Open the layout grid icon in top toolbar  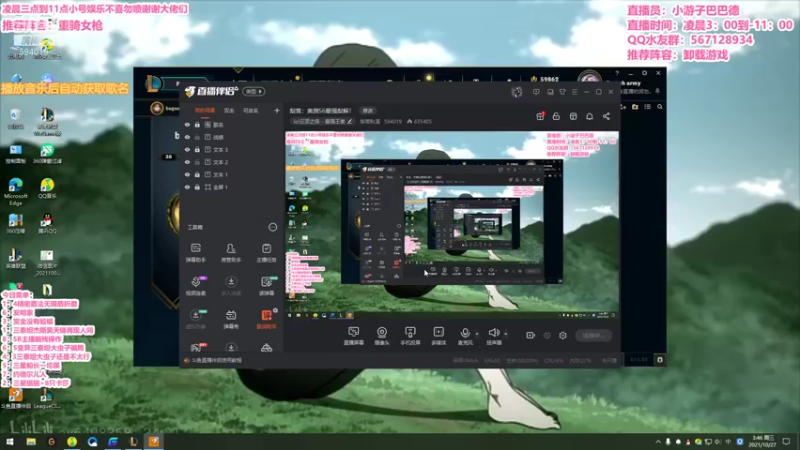coord(573,116)
